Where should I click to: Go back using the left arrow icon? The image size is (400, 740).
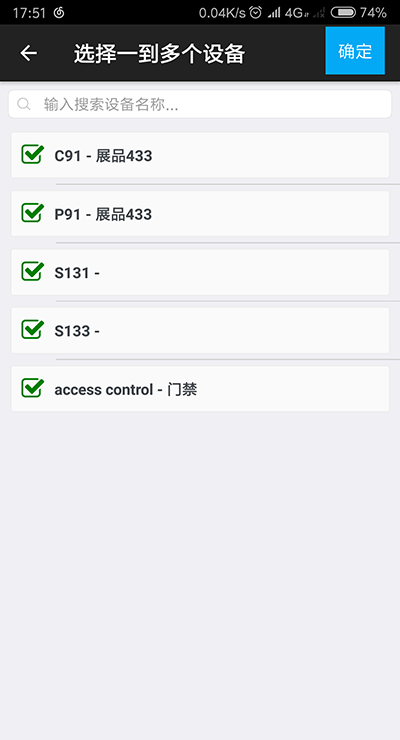click(28, 53)
